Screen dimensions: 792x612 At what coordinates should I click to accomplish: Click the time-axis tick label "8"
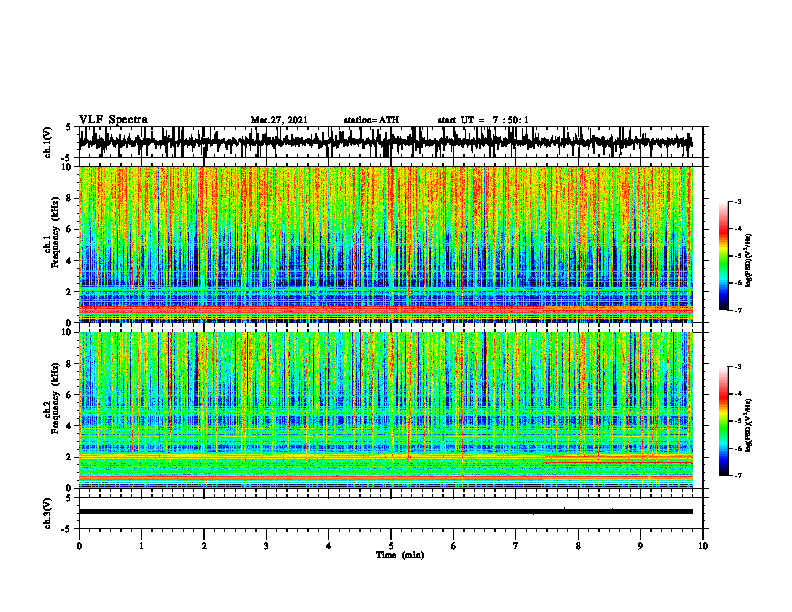coord(578,546)
